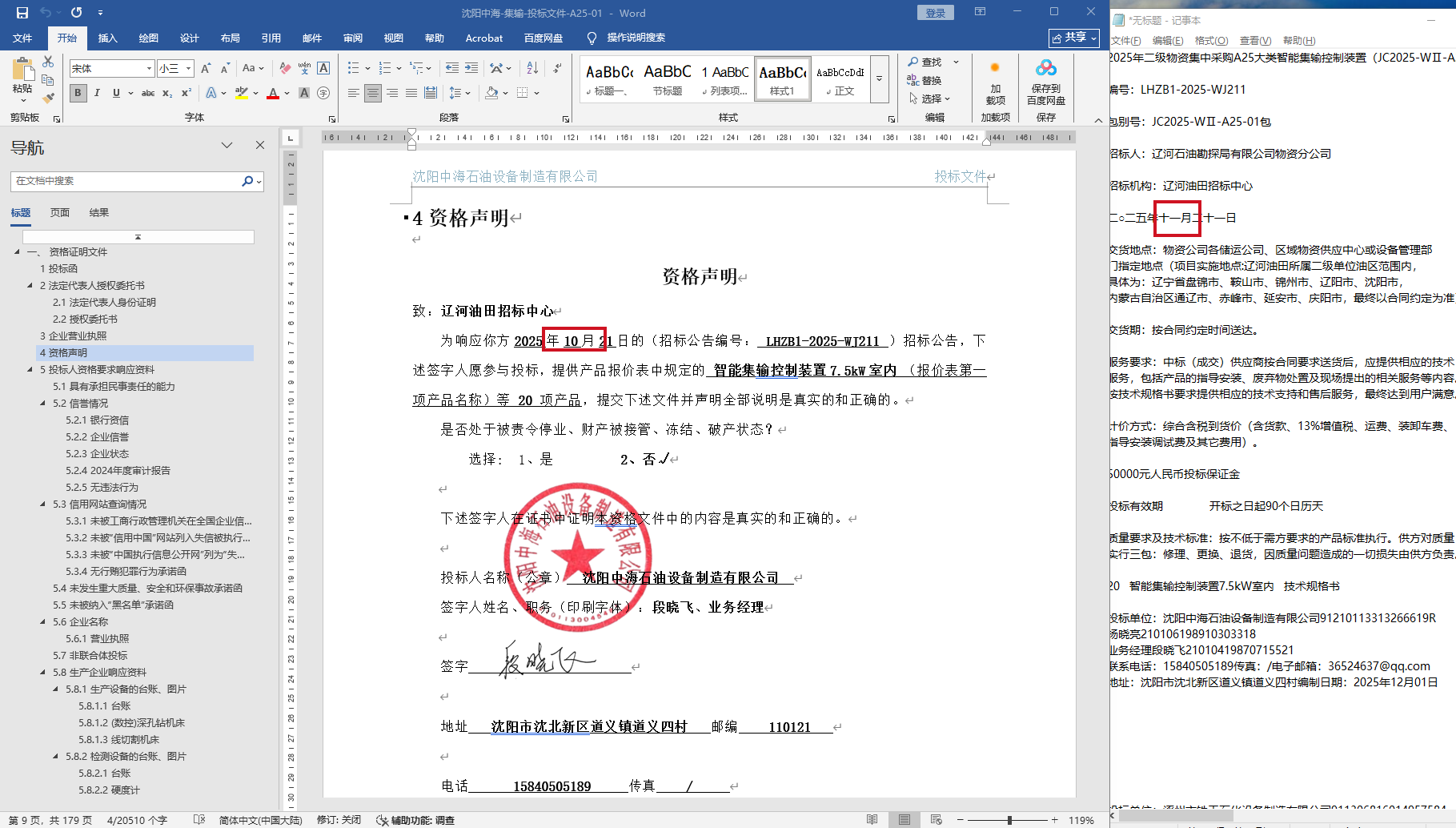Image resolution: width=1456 pixels, height=828 pixels.
Task: Click the Add-ins (加载项) icon
Action: (x=995, y=83)
